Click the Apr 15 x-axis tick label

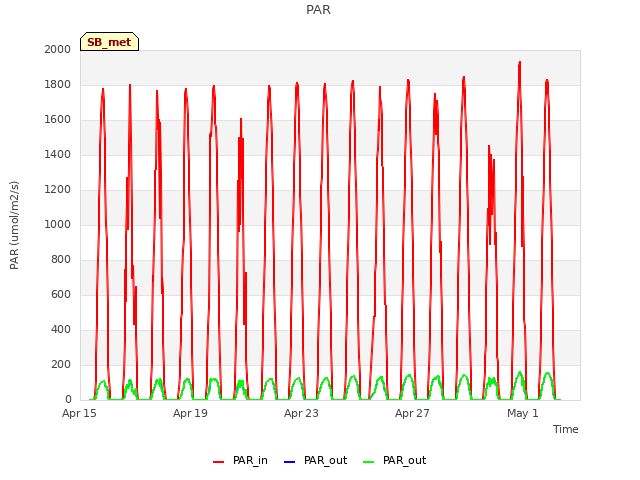point(79,413)
